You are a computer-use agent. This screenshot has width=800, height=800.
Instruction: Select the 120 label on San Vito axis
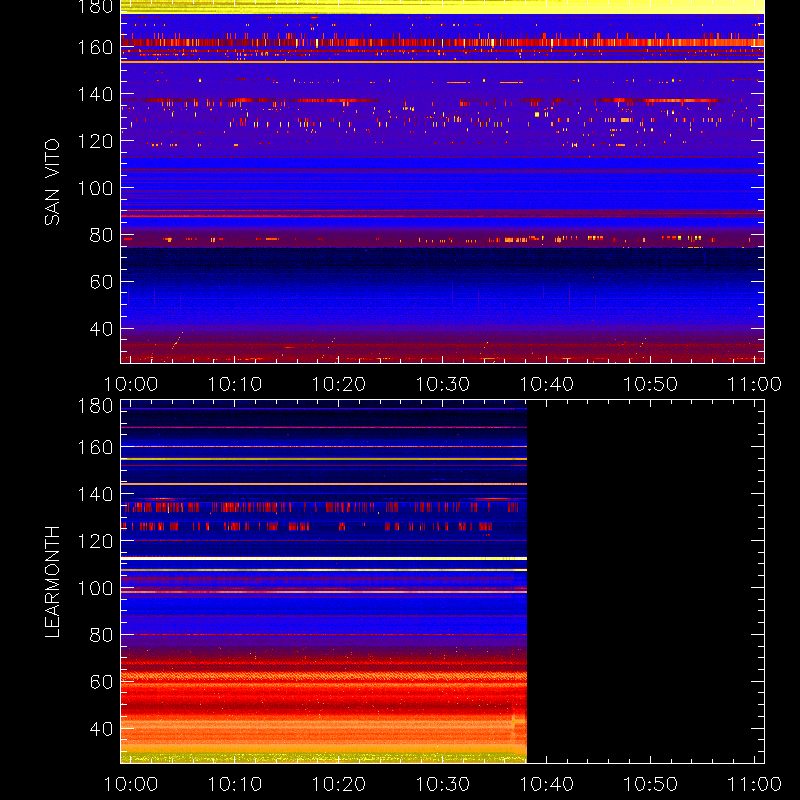95,141
